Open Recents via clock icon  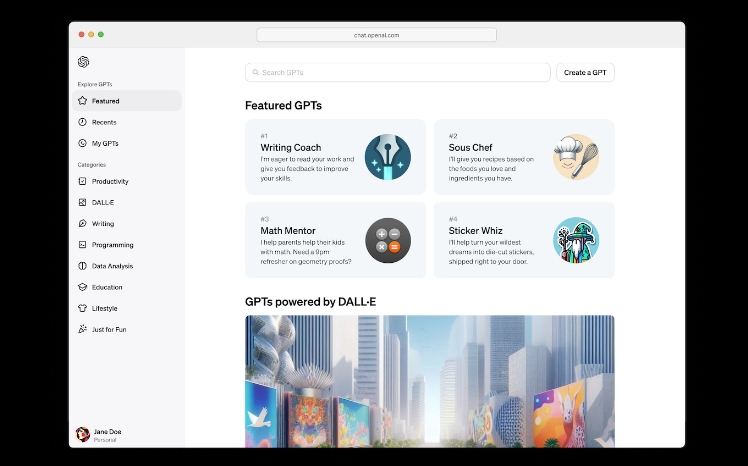(x=83, y=122)
